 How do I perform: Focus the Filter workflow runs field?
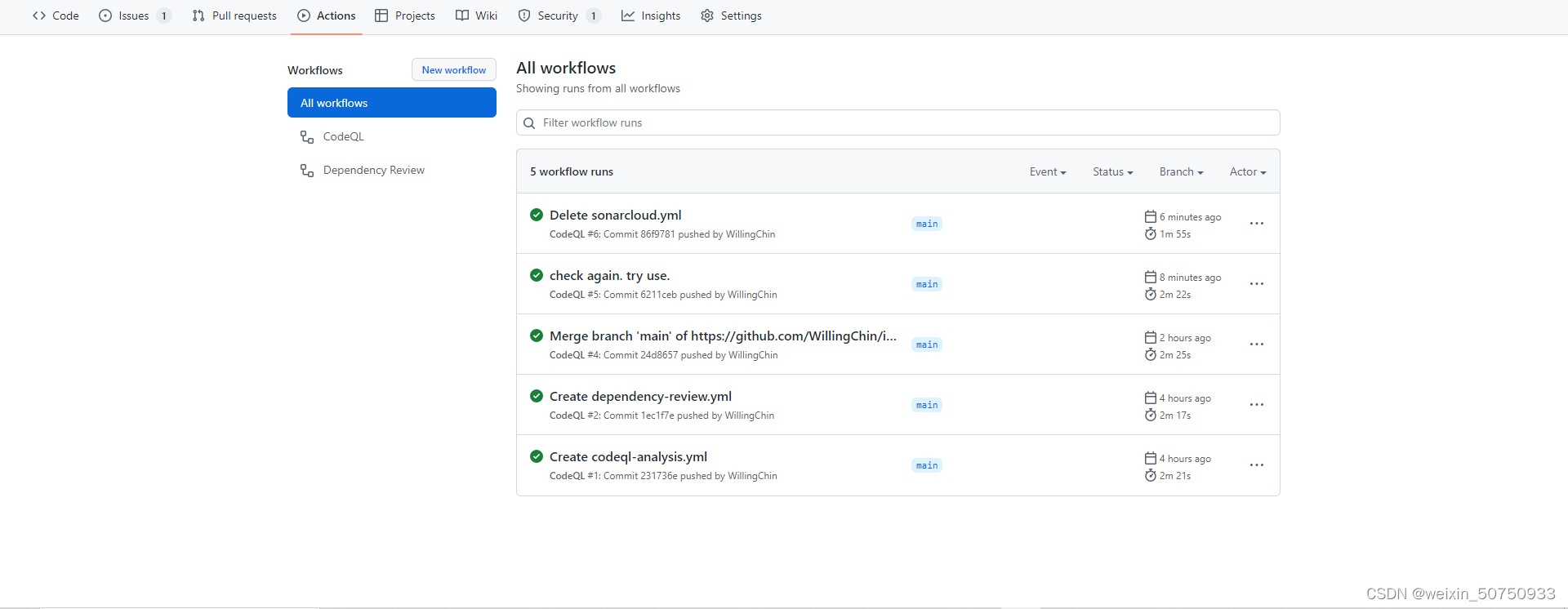[x=898, y=122]
